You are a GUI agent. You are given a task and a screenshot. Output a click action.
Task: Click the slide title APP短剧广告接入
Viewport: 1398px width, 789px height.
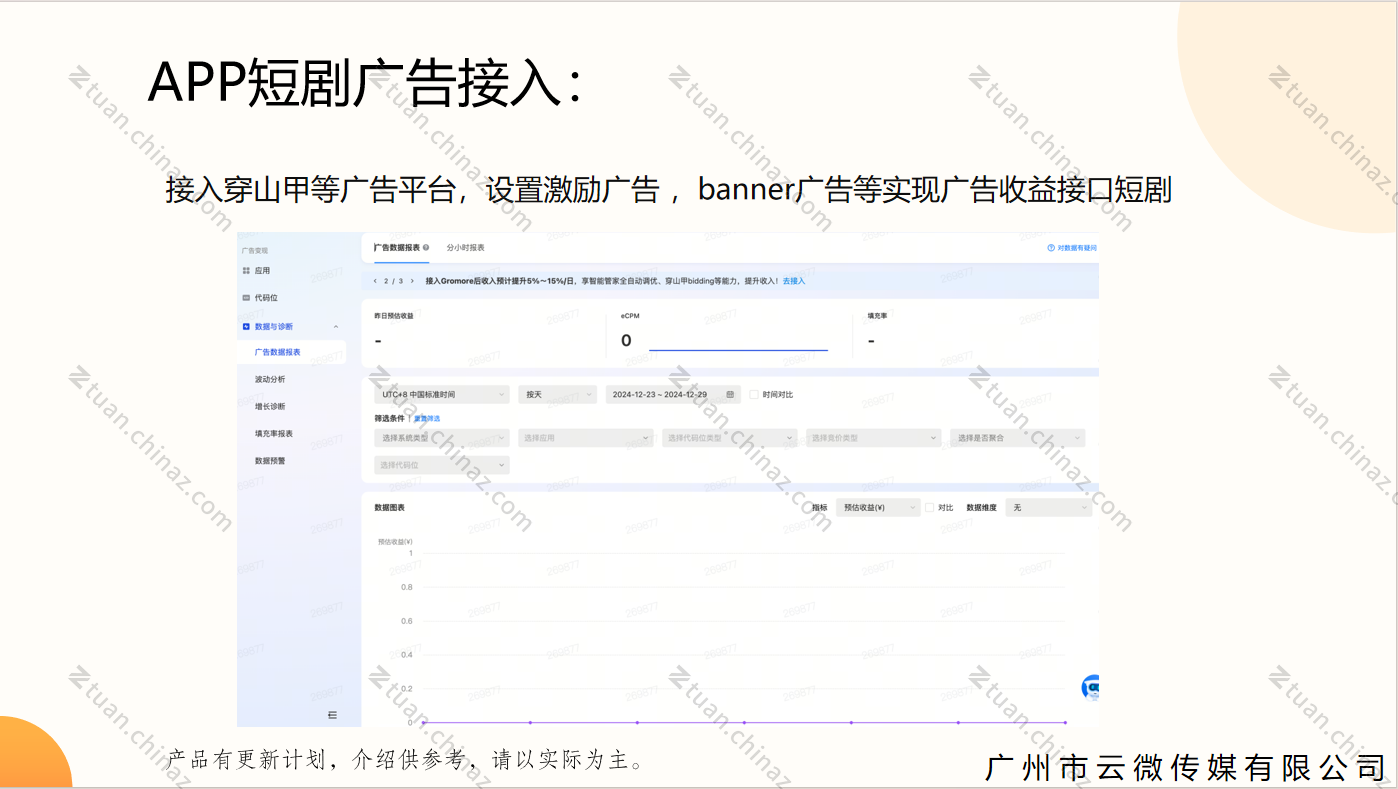[366, 83]
